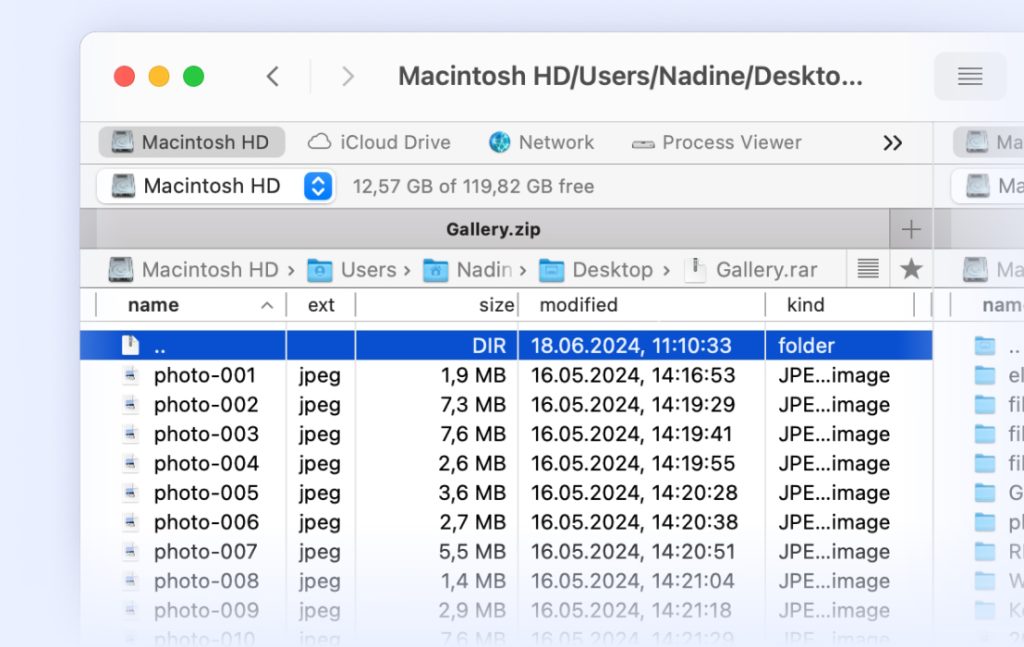Screen dimensions: 1024x647
Task: Expand the favorites overflow chevron
Action: click(891, 142)
